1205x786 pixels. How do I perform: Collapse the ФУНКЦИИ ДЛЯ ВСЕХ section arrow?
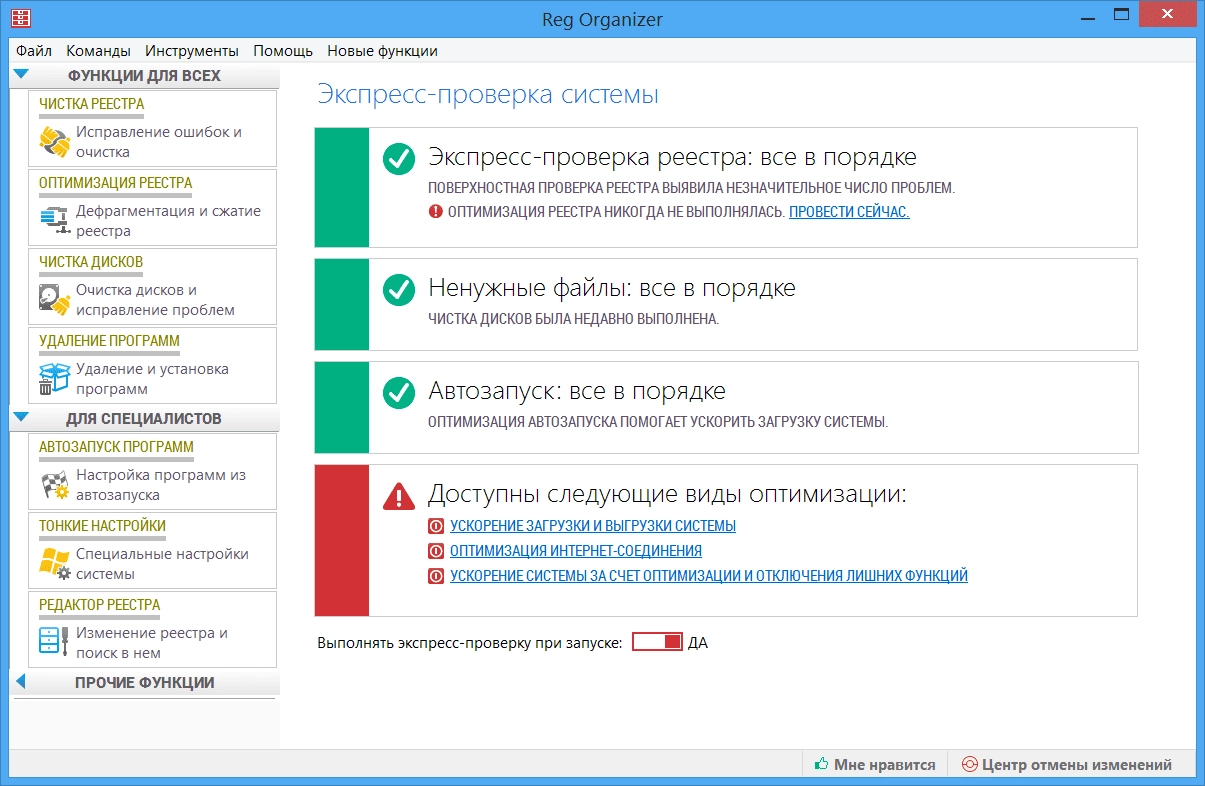coord(22,74)
